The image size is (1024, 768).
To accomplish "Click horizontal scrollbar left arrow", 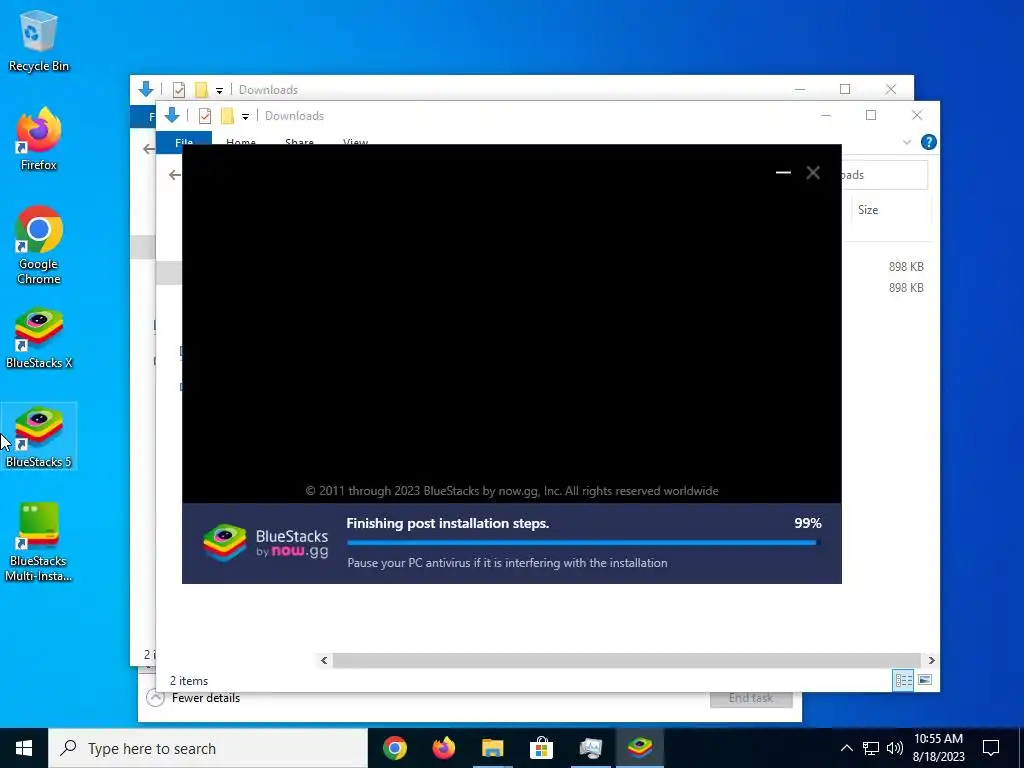I will point(324,660).
